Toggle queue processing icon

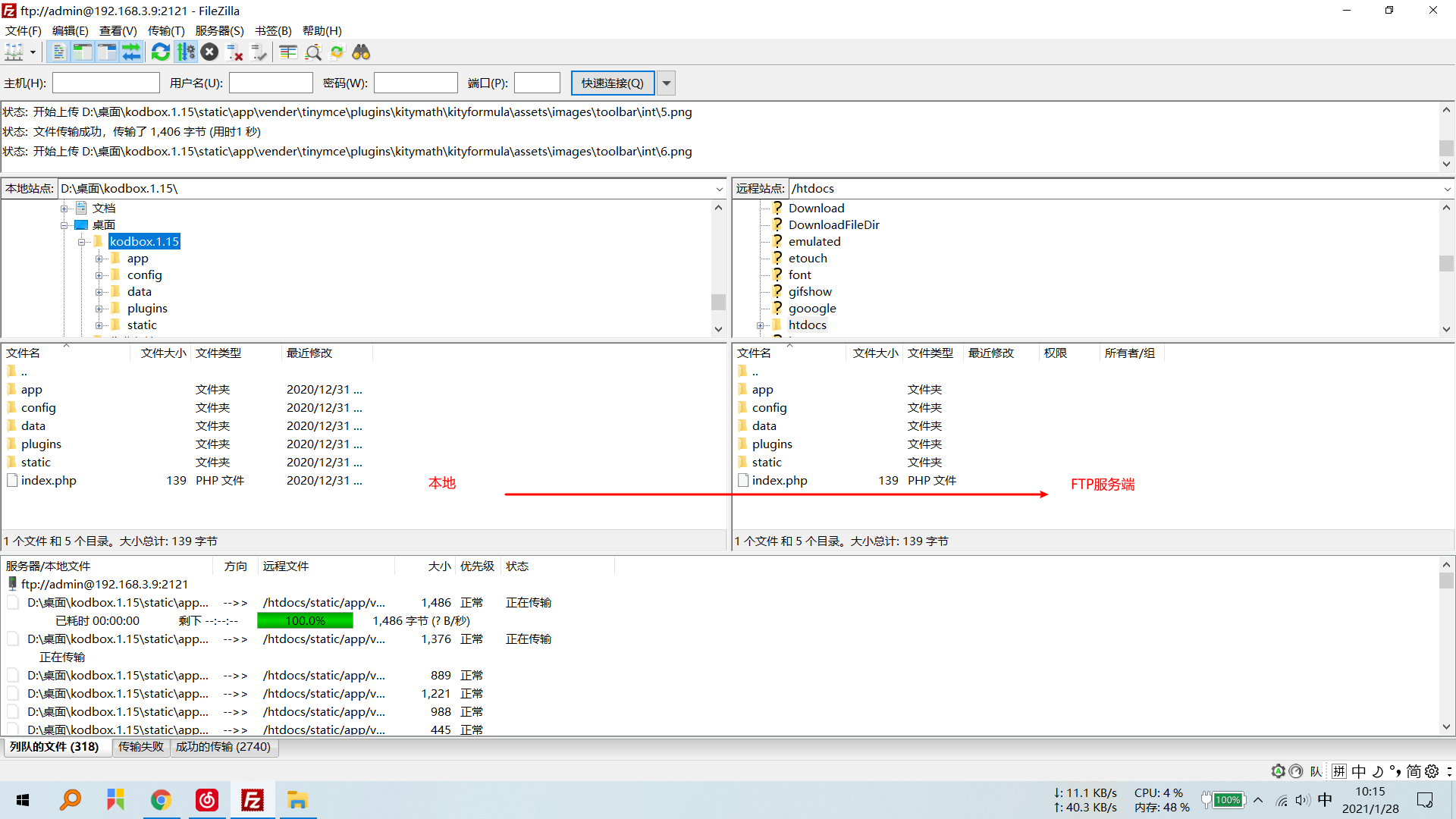tap(186, 52)
